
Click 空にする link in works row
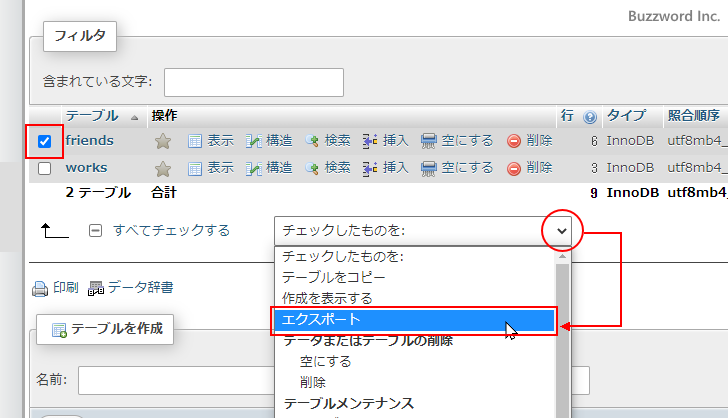pyautogui.click(x=467, y=167)
